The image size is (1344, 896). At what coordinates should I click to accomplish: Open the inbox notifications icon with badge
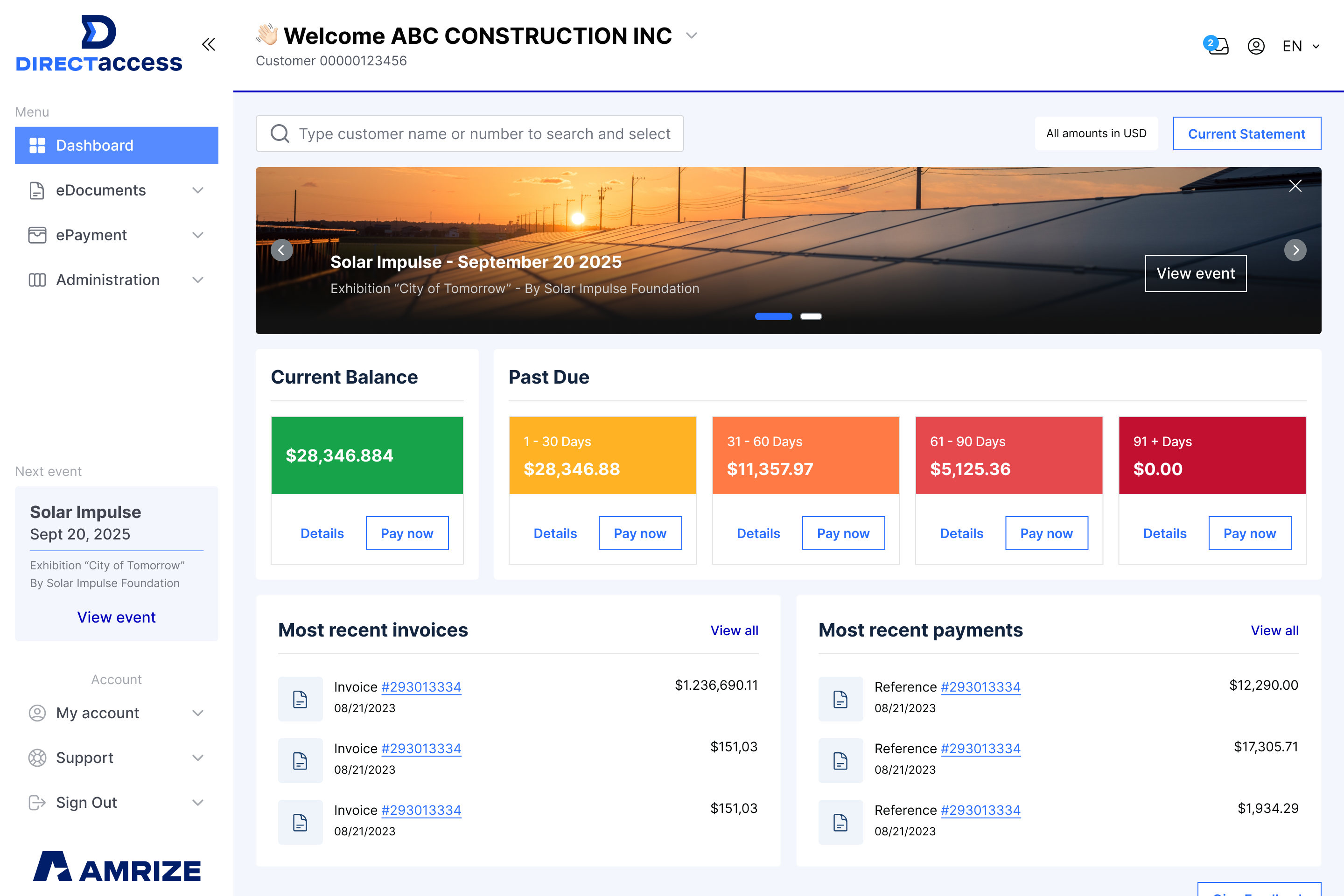click(1217, 45)
